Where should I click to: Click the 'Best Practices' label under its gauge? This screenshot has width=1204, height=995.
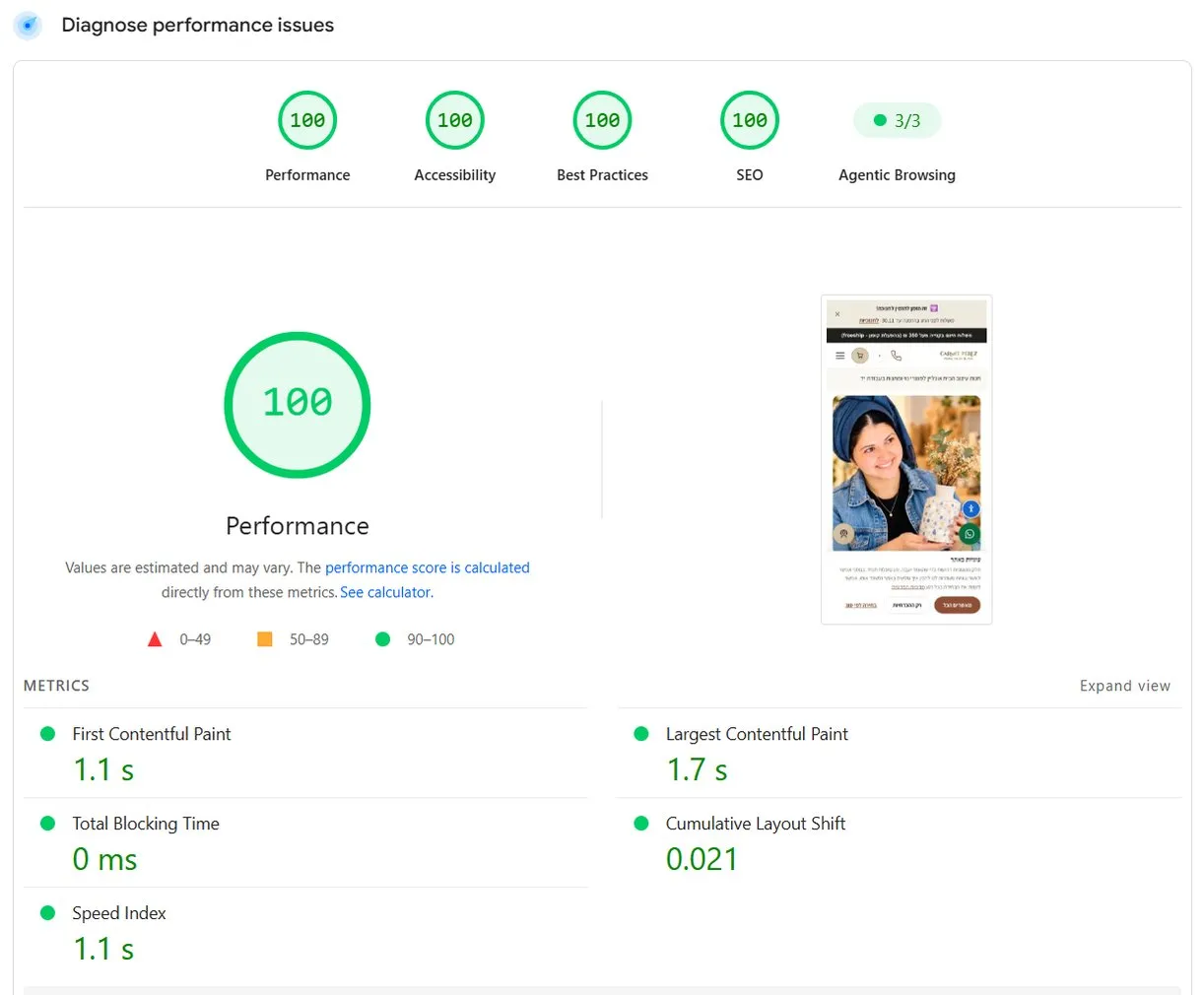[x=602, y=174]
